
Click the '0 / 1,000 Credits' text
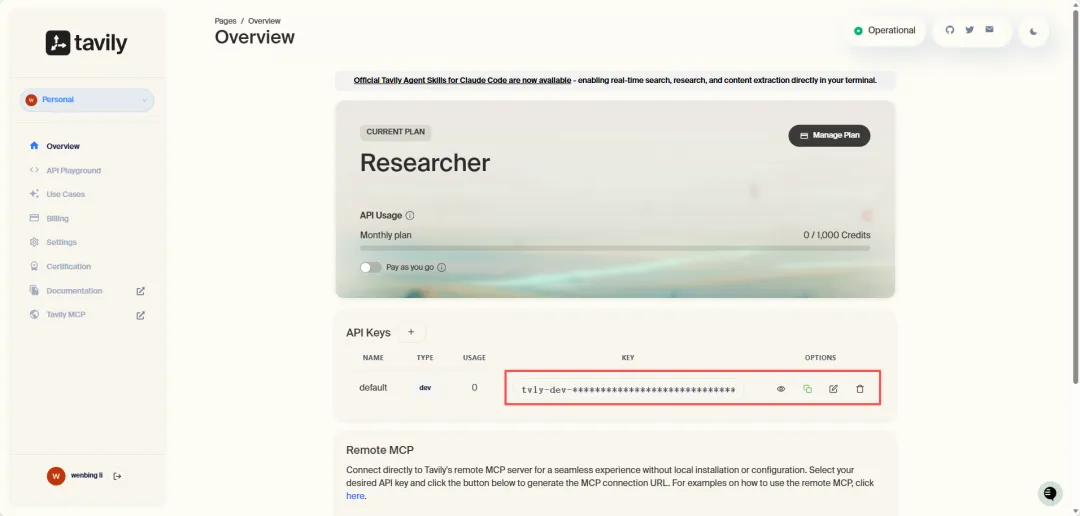837,235
